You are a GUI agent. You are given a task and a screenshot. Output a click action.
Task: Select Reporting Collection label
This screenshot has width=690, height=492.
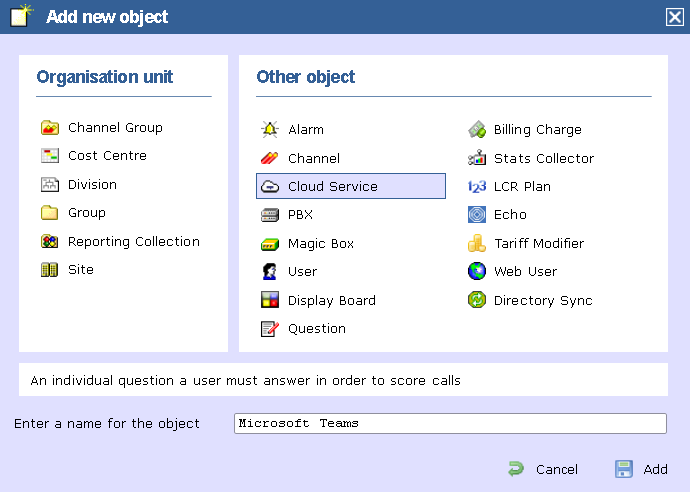[134, 242]
